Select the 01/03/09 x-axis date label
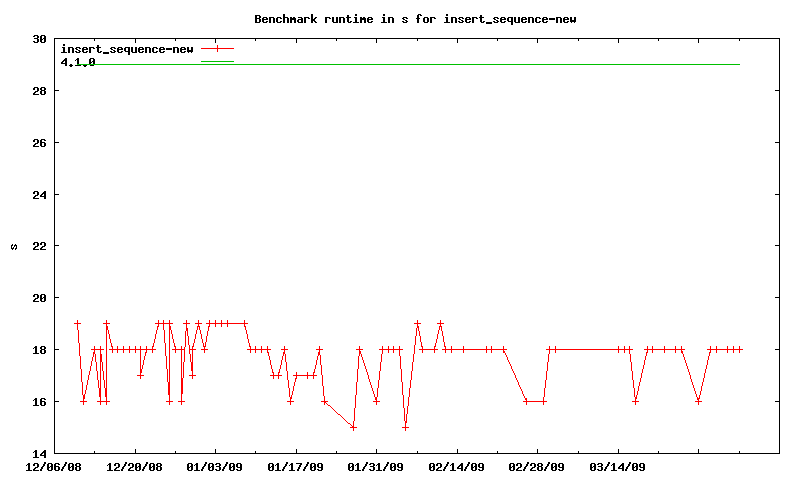Image resolution: width=800 pixels, height=480 pixels. 215,467
